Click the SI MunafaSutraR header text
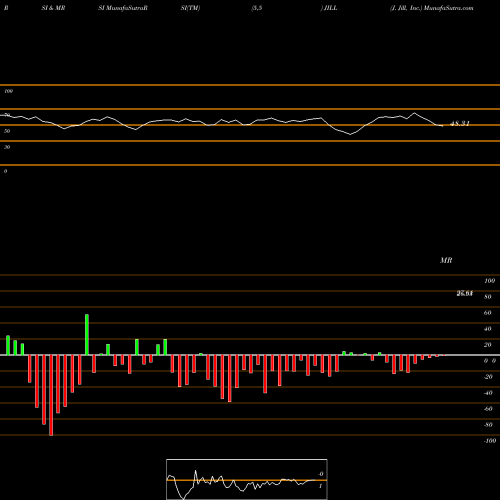This screenshot has height=500, width=500. pos(123,8)
